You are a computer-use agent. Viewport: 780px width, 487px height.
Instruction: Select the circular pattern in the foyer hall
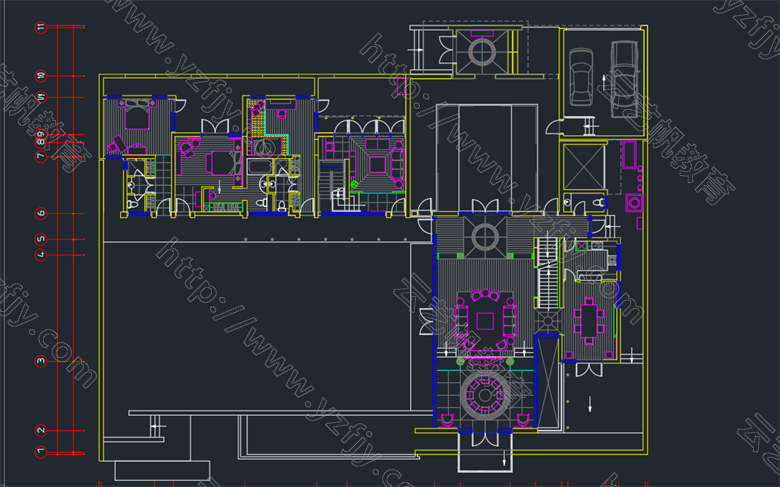tap(485, 237)
